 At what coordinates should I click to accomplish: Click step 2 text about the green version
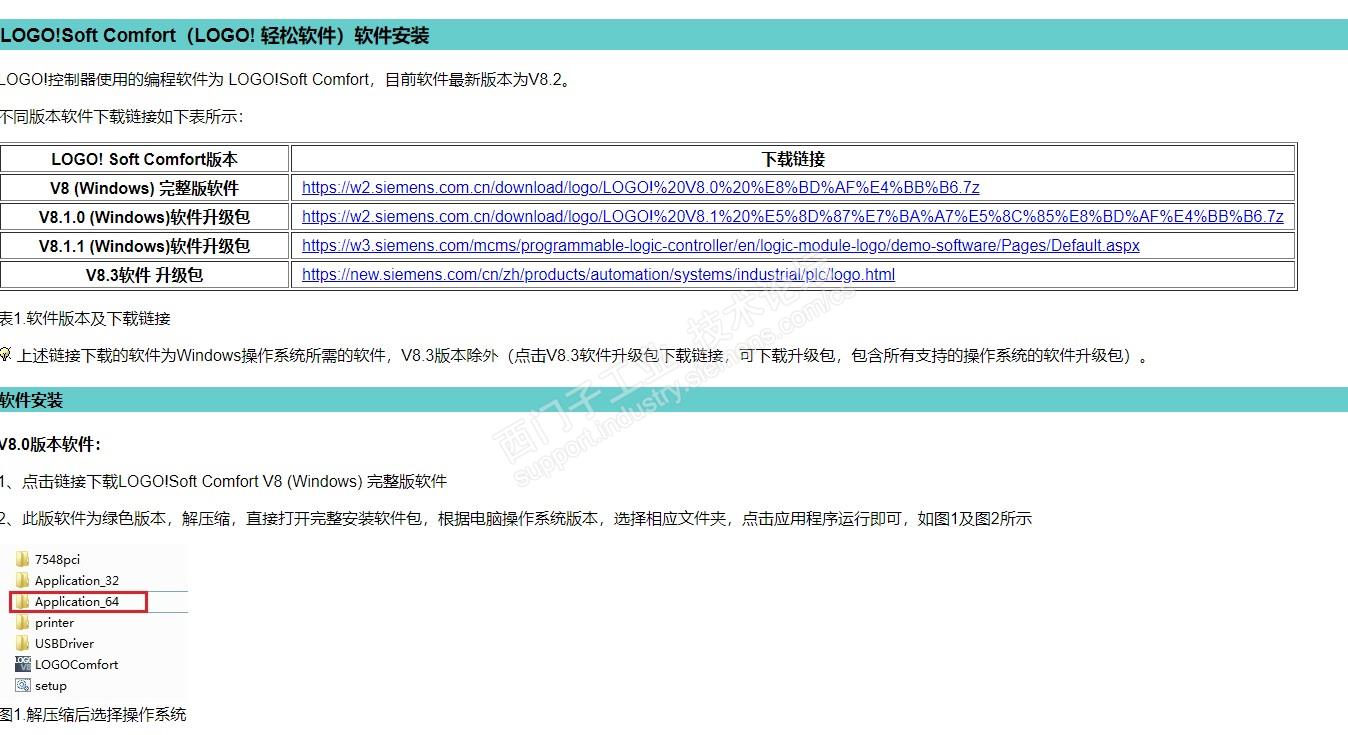[x=516, y=518]
